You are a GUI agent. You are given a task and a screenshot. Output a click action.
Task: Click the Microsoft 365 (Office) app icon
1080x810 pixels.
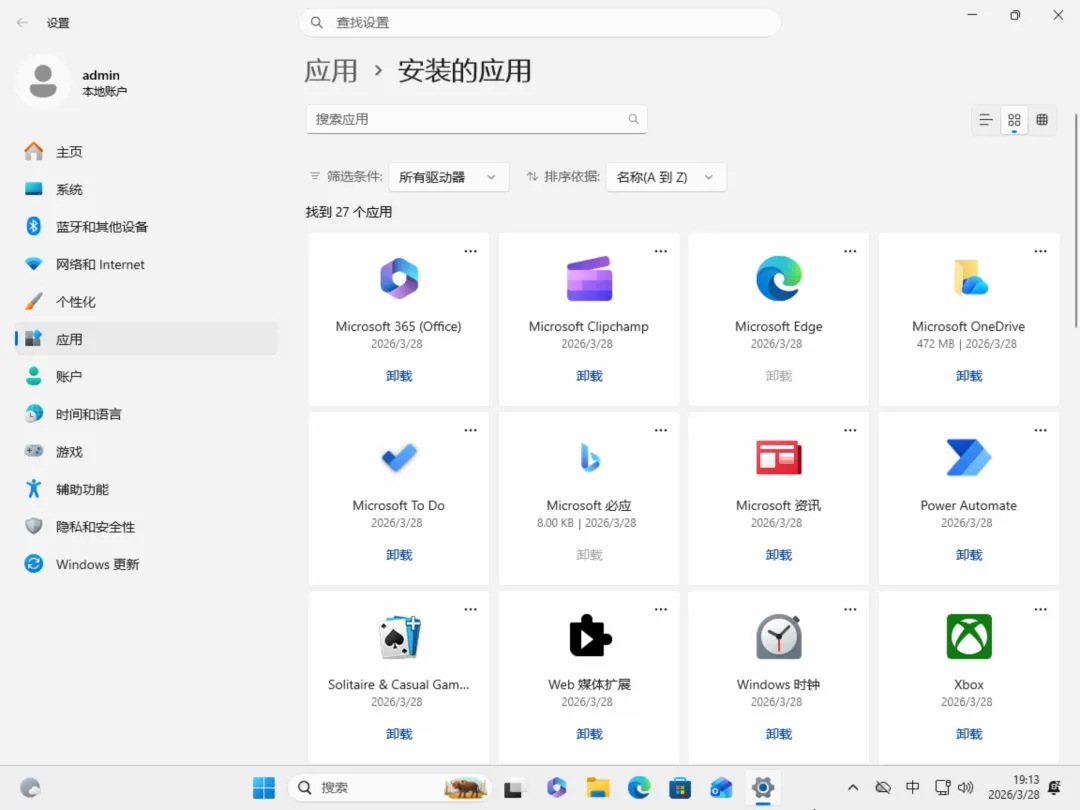[399, 278]
